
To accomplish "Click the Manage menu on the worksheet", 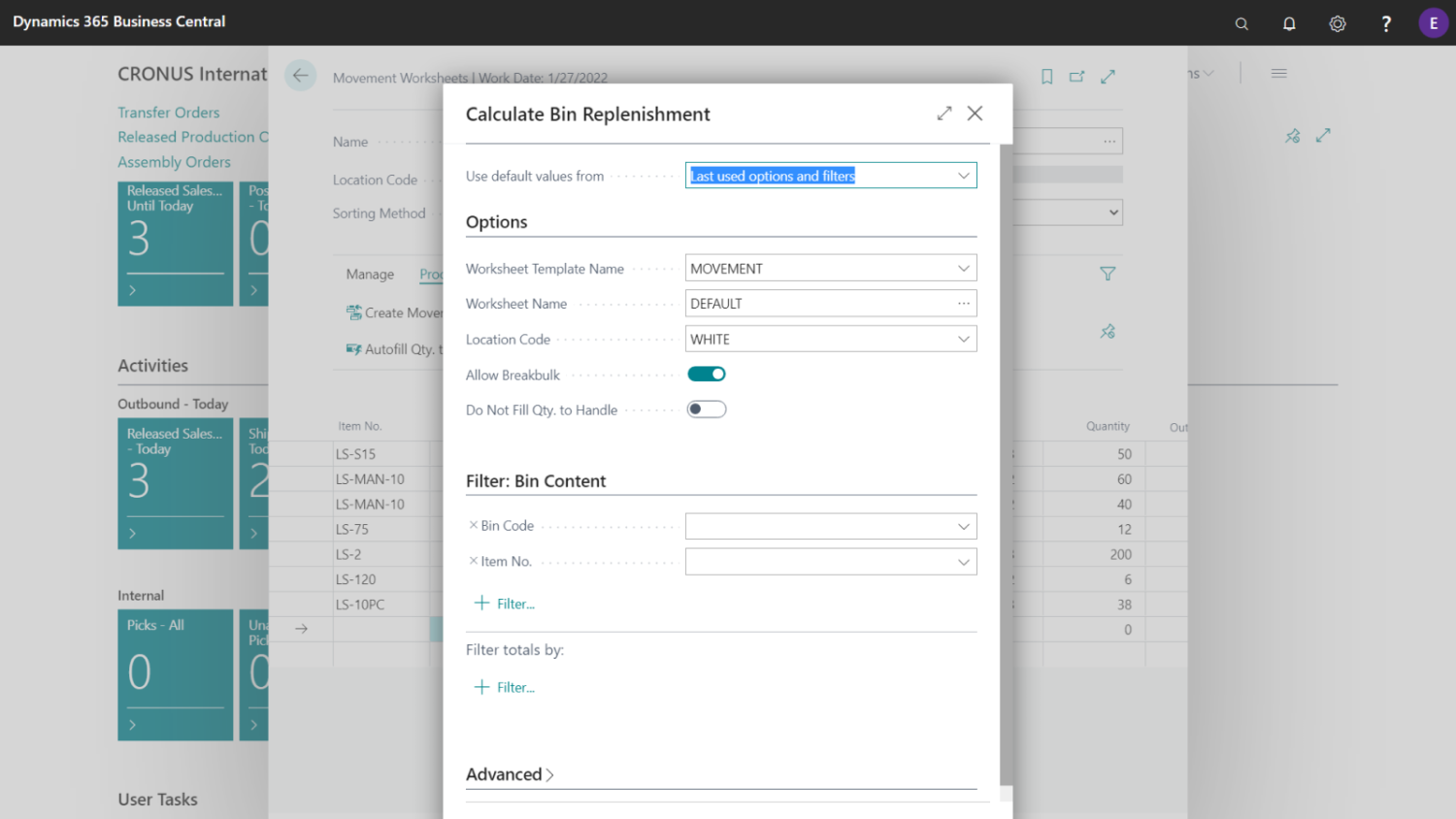I will 369,274.
